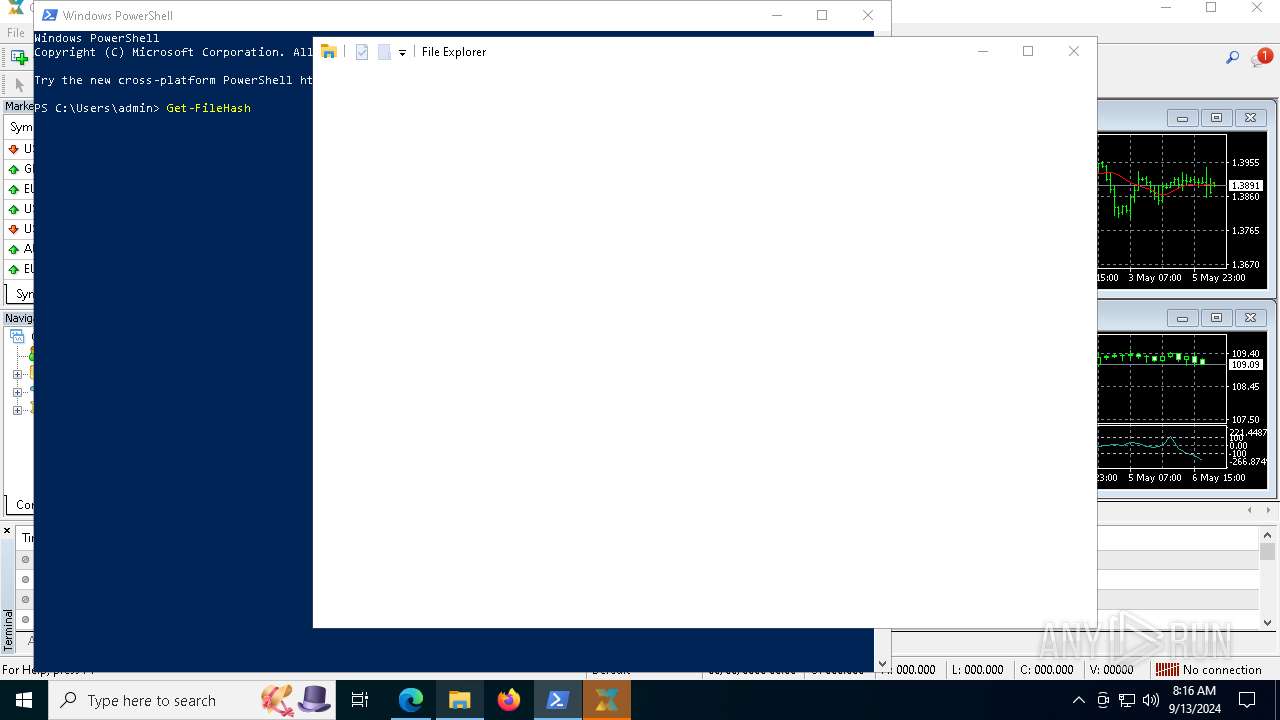Open the Action Center notifications icon
The width and height of the screenshot is (1280, 720).
(1247, 700)
